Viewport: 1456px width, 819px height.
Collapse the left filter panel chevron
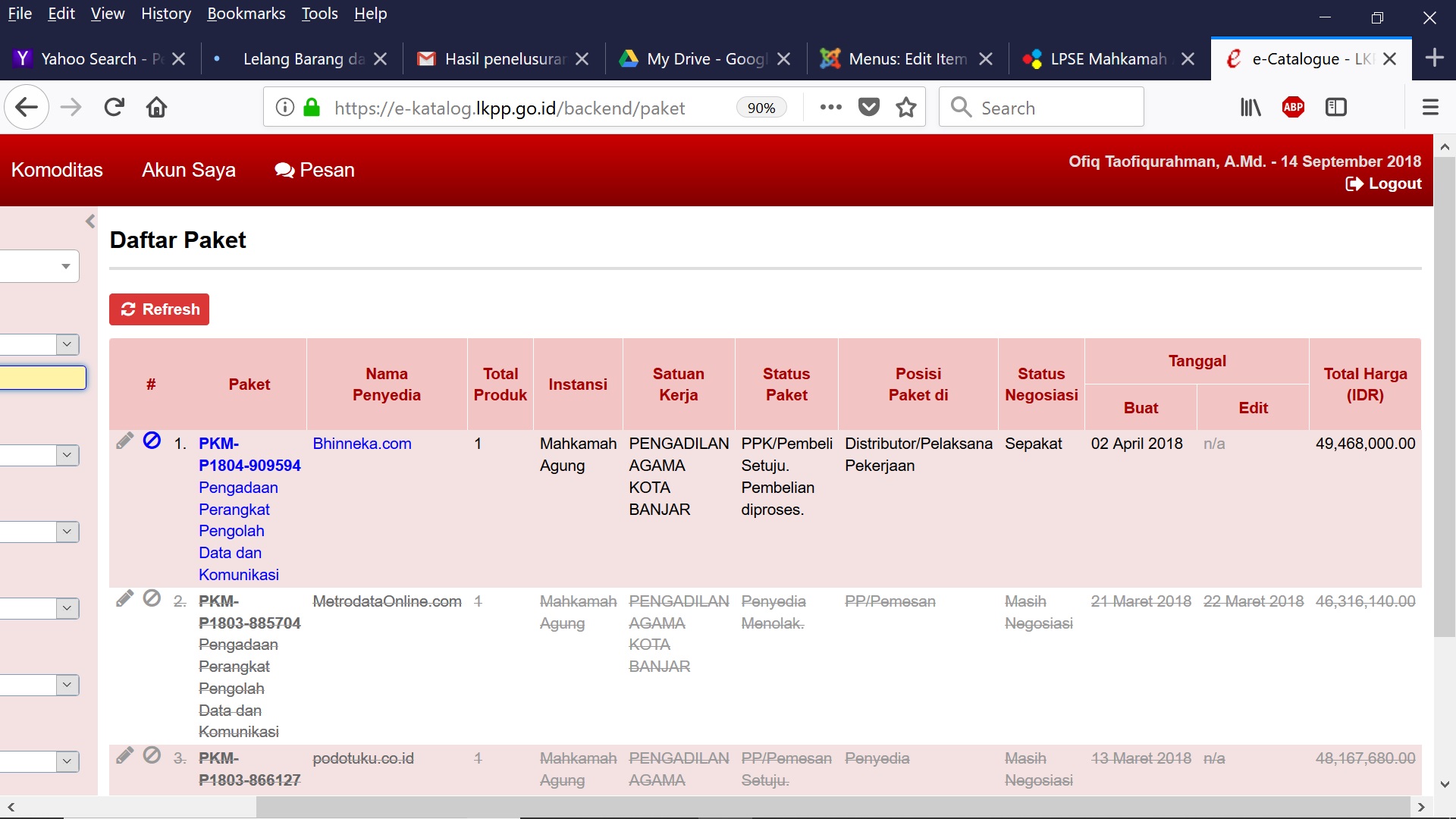(x=90, y=221)
